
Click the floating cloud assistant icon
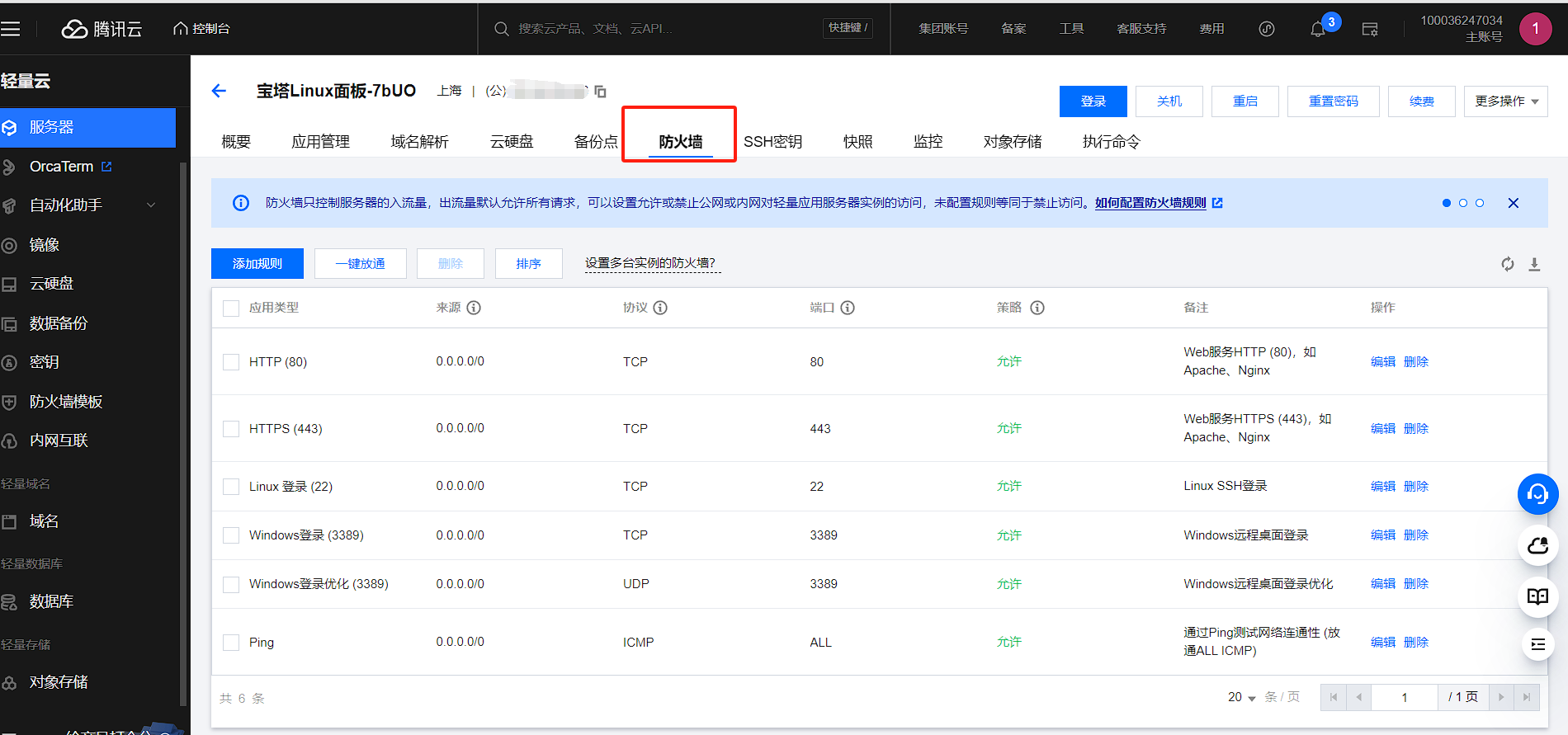pyautogui.click(x=1538, y=545)
